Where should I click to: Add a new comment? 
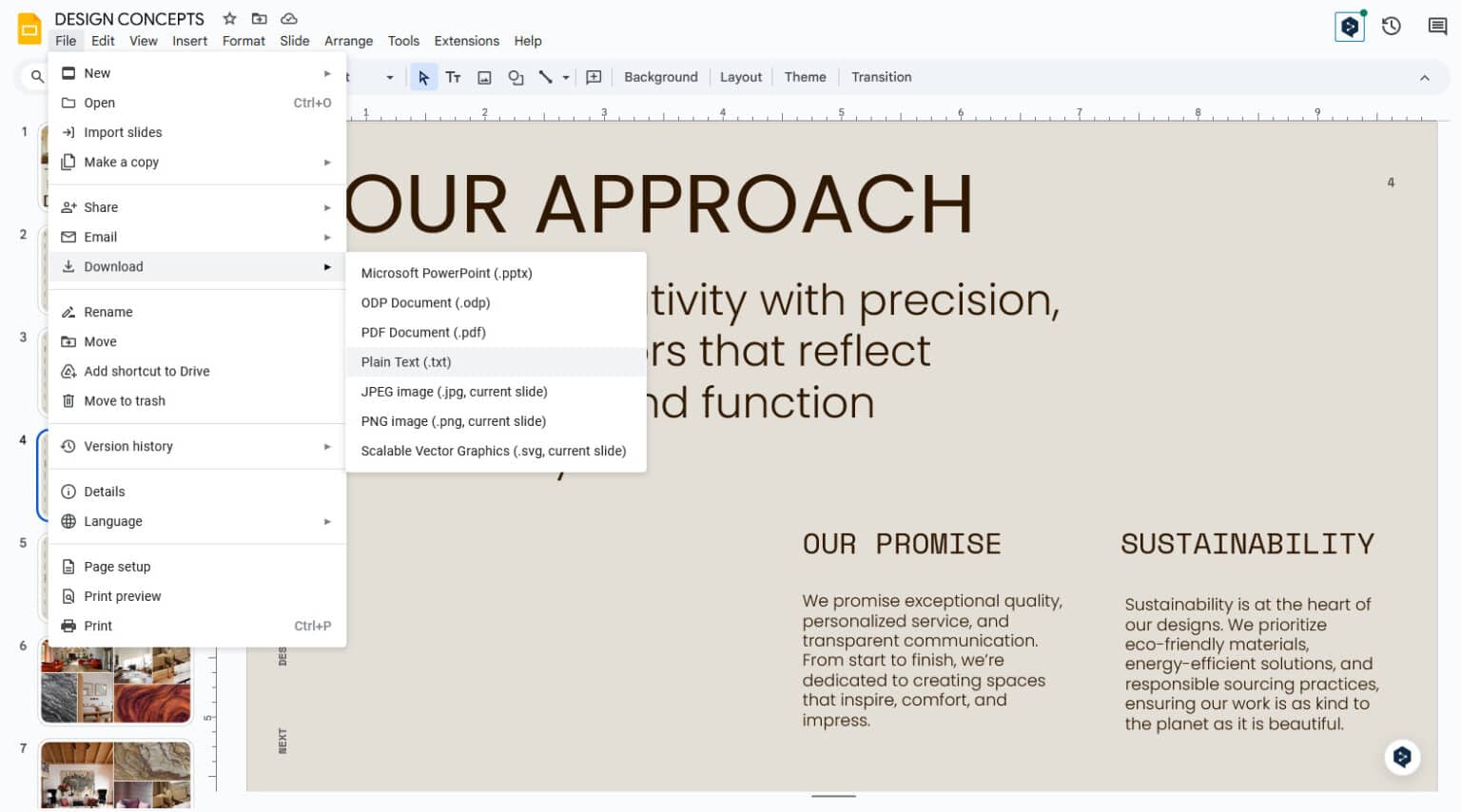click(594, 77)
